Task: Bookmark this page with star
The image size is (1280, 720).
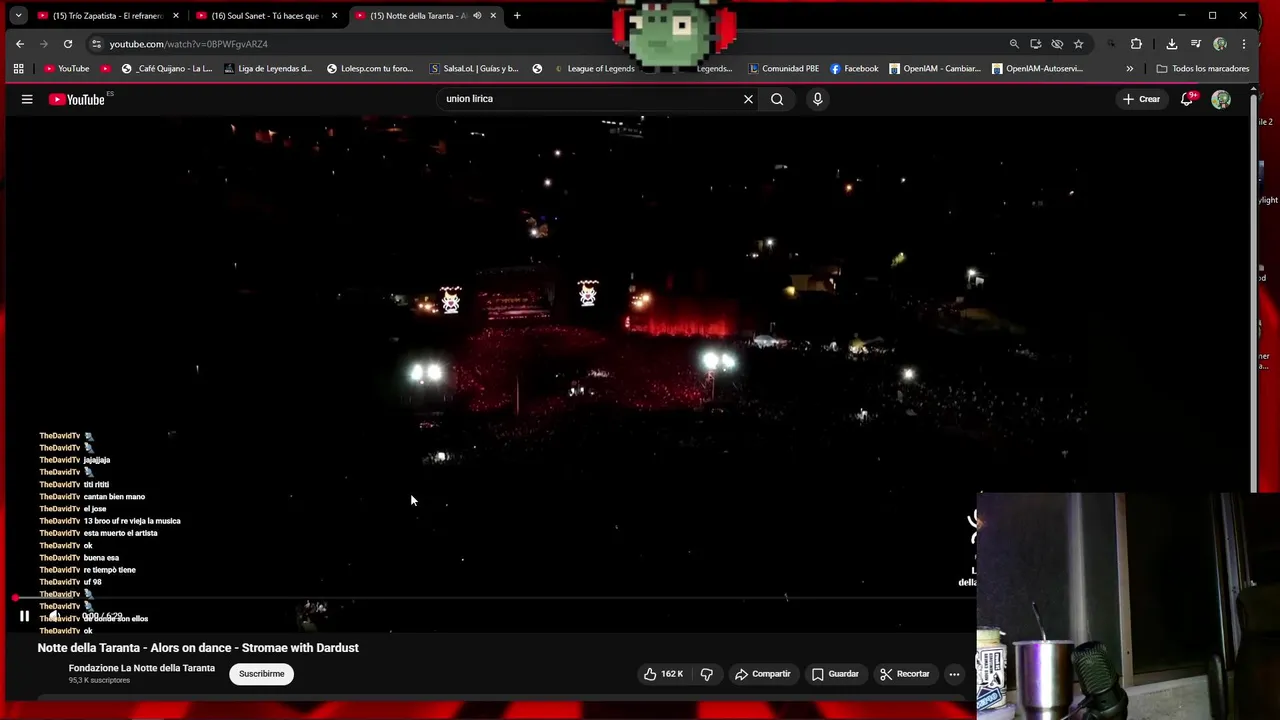Action: tap(1078, 44)
